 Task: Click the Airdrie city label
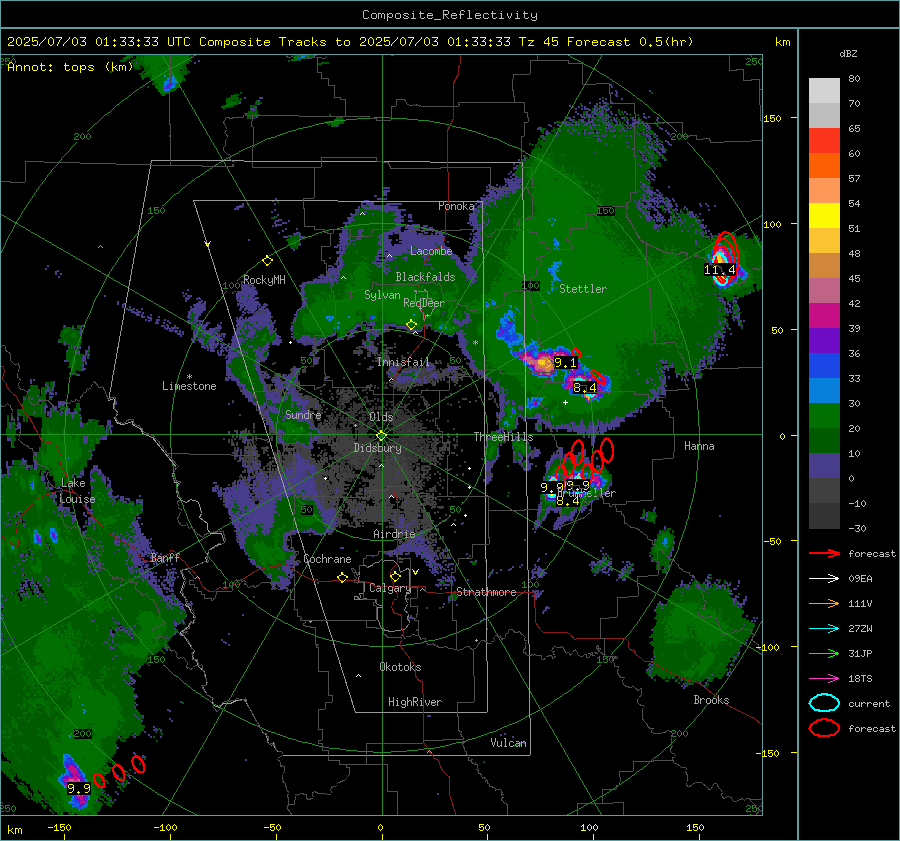tap(394, 534)
